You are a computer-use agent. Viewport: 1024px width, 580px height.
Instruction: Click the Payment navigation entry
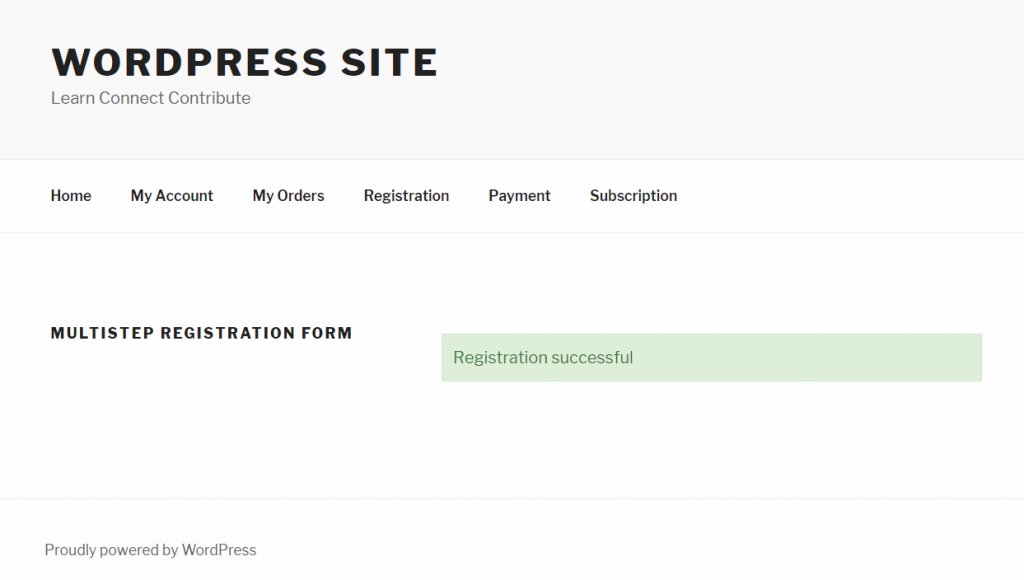click(519, 195)
